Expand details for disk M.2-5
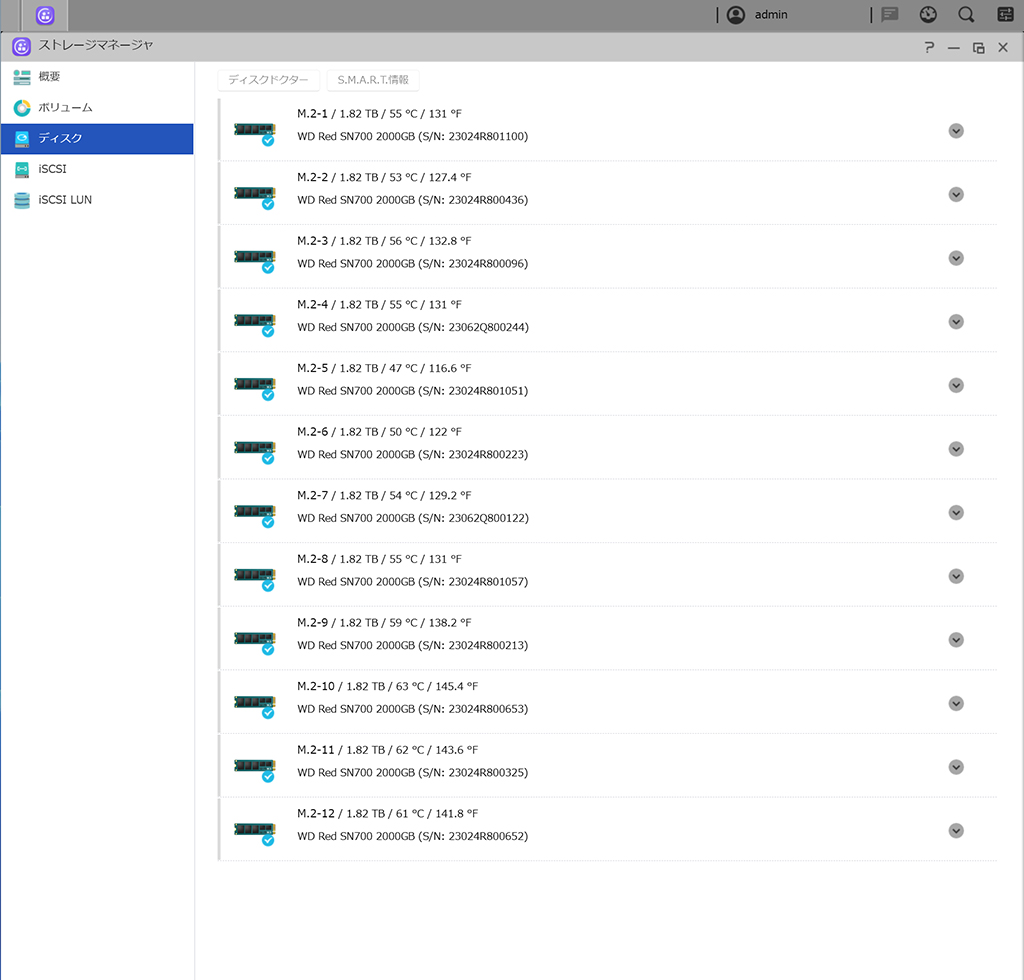1024x980 pixels. pyautogui.click(x=956, y=386)
